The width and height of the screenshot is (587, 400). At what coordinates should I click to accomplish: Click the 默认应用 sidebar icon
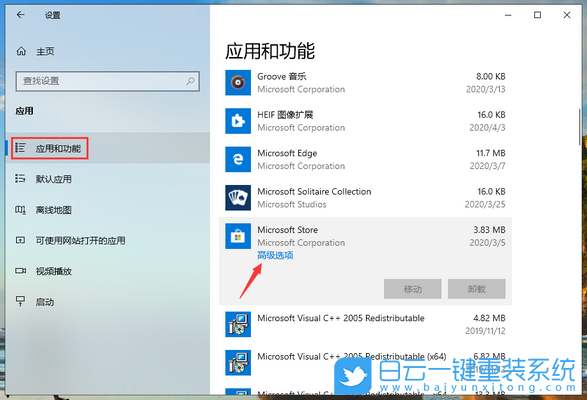pos(20,179)
